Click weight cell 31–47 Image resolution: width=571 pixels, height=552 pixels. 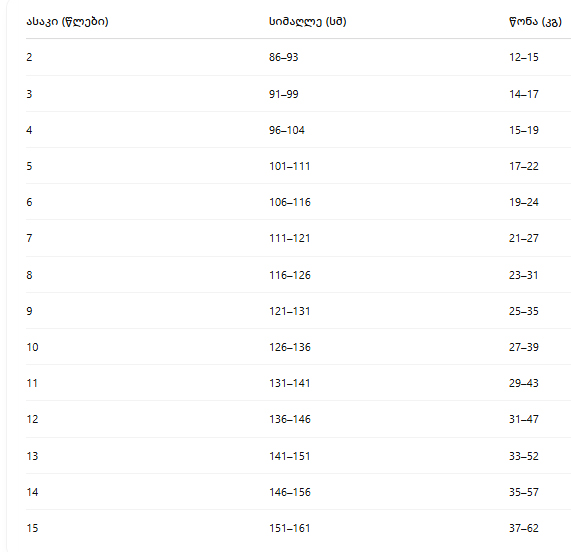[x=523, y=419]
